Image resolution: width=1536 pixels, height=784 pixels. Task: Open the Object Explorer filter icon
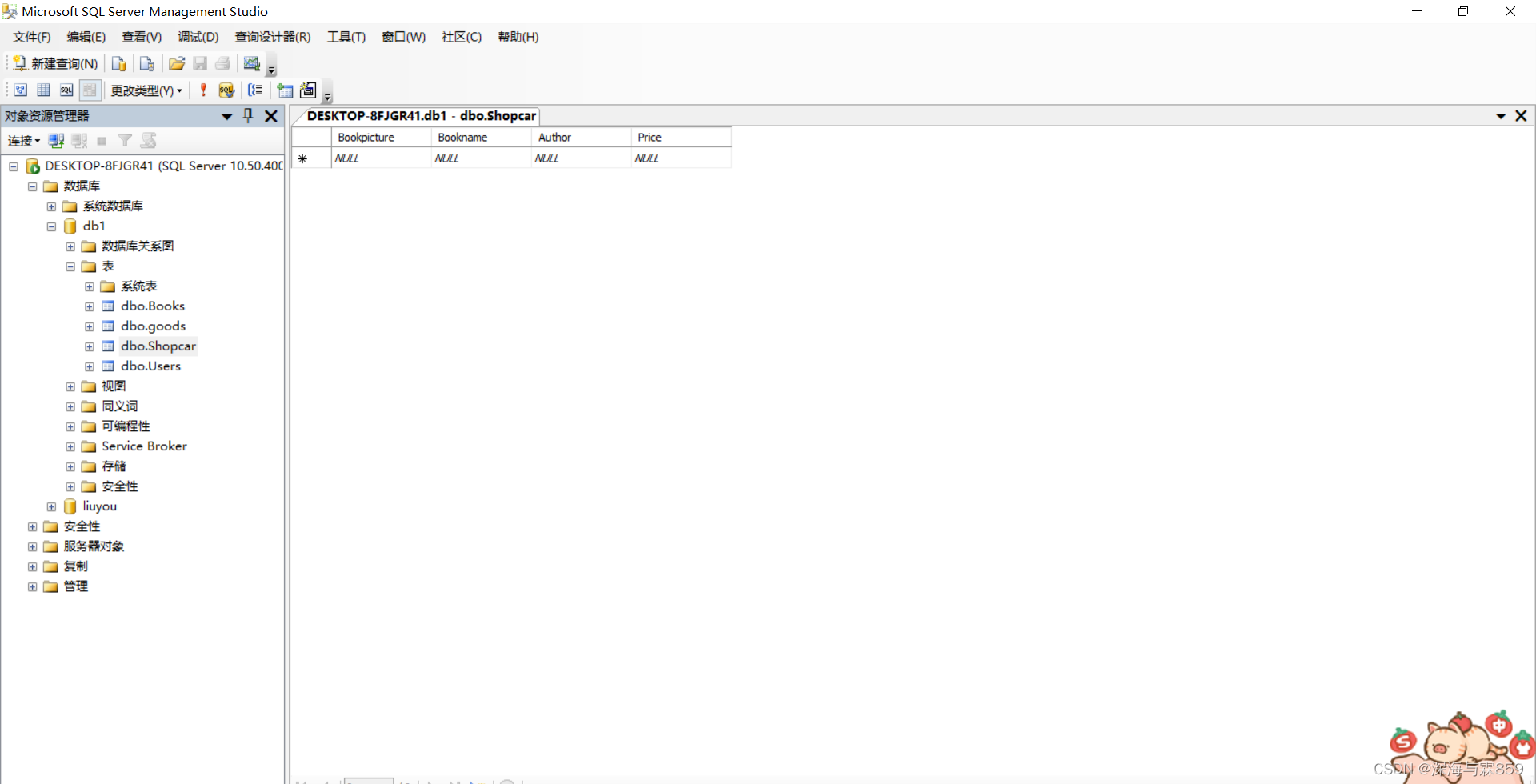(125, 141)
